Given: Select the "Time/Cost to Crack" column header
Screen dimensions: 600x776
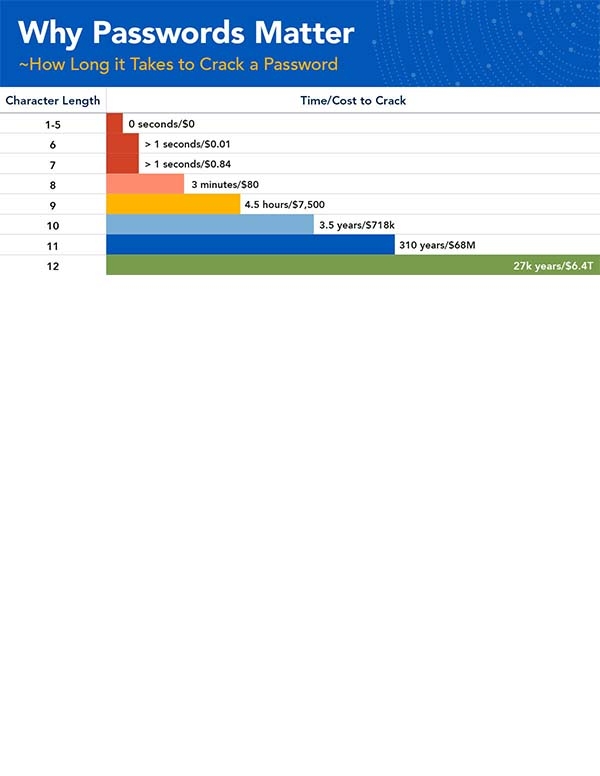Looking at the screenshot, I should tap(353, 101).
